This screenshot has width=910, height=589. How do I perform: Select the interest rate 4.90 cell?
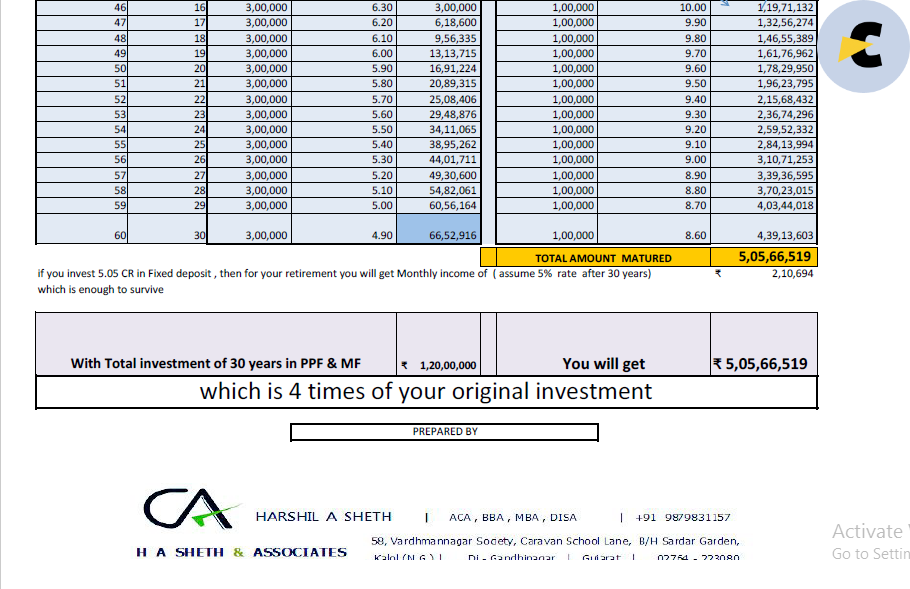click(344, 229)
